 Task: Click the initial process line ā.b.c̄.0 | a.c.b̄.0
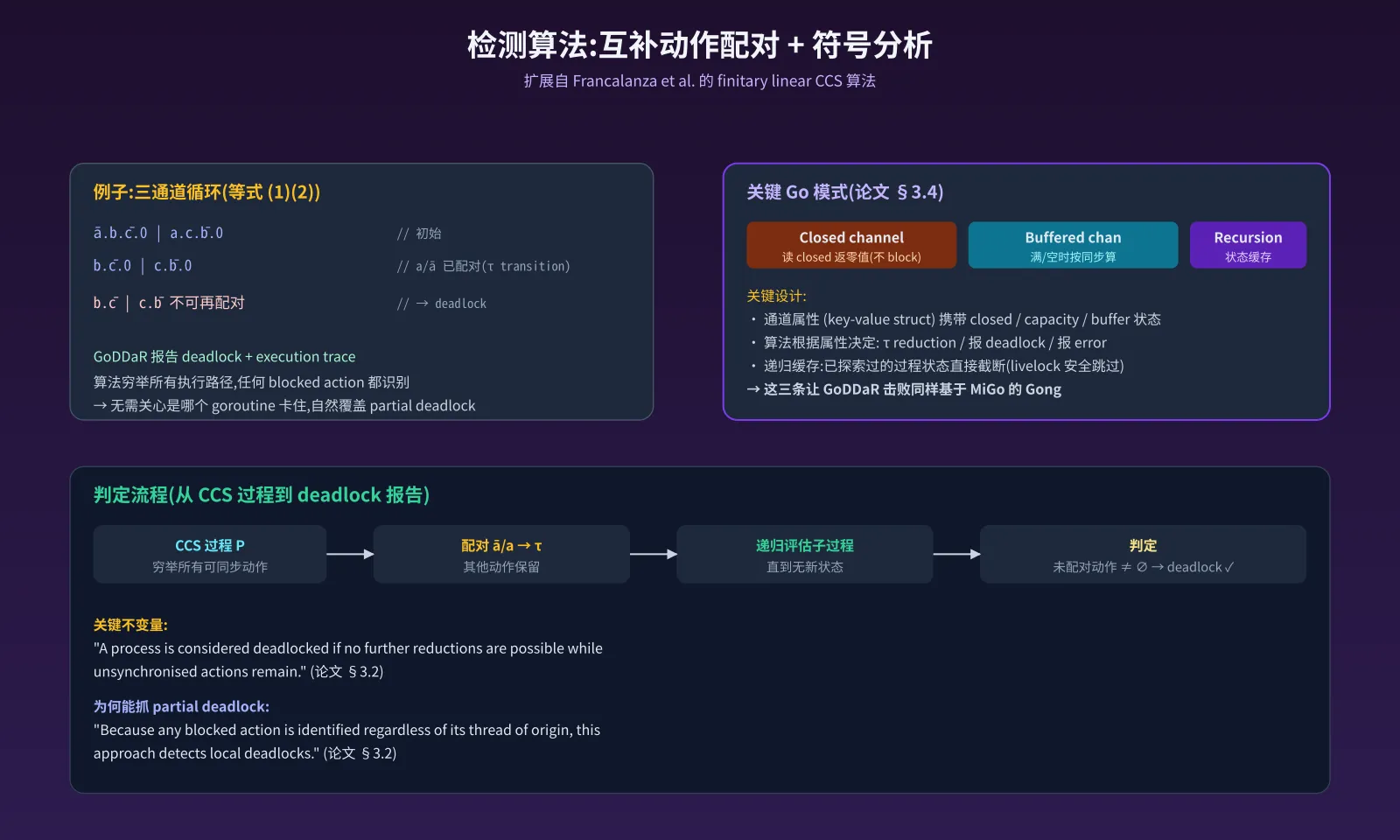click(x=158, y=234)
